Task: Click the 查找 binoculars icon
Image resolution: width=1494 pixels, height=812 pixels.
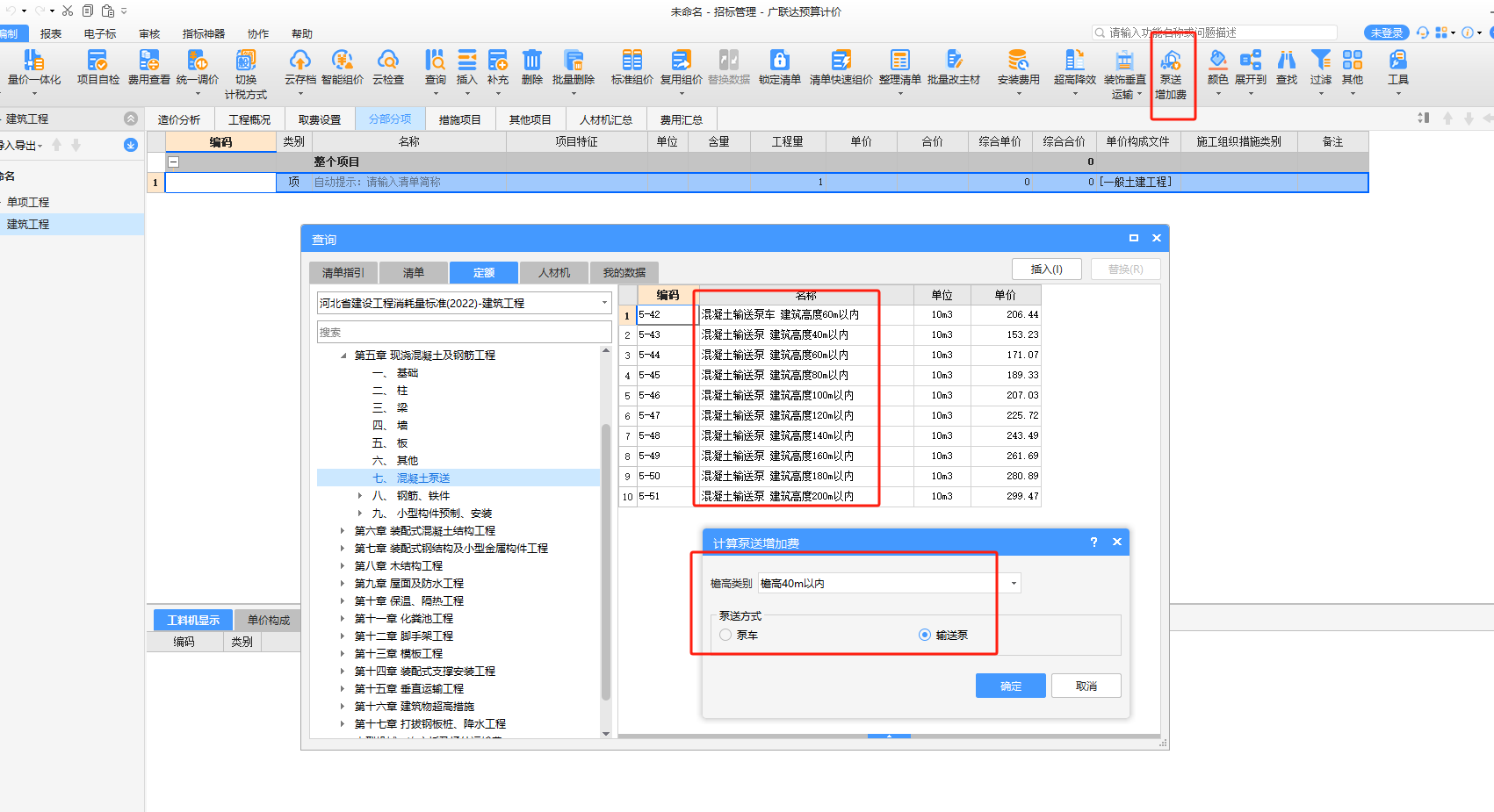Action: pos(1287,68)
